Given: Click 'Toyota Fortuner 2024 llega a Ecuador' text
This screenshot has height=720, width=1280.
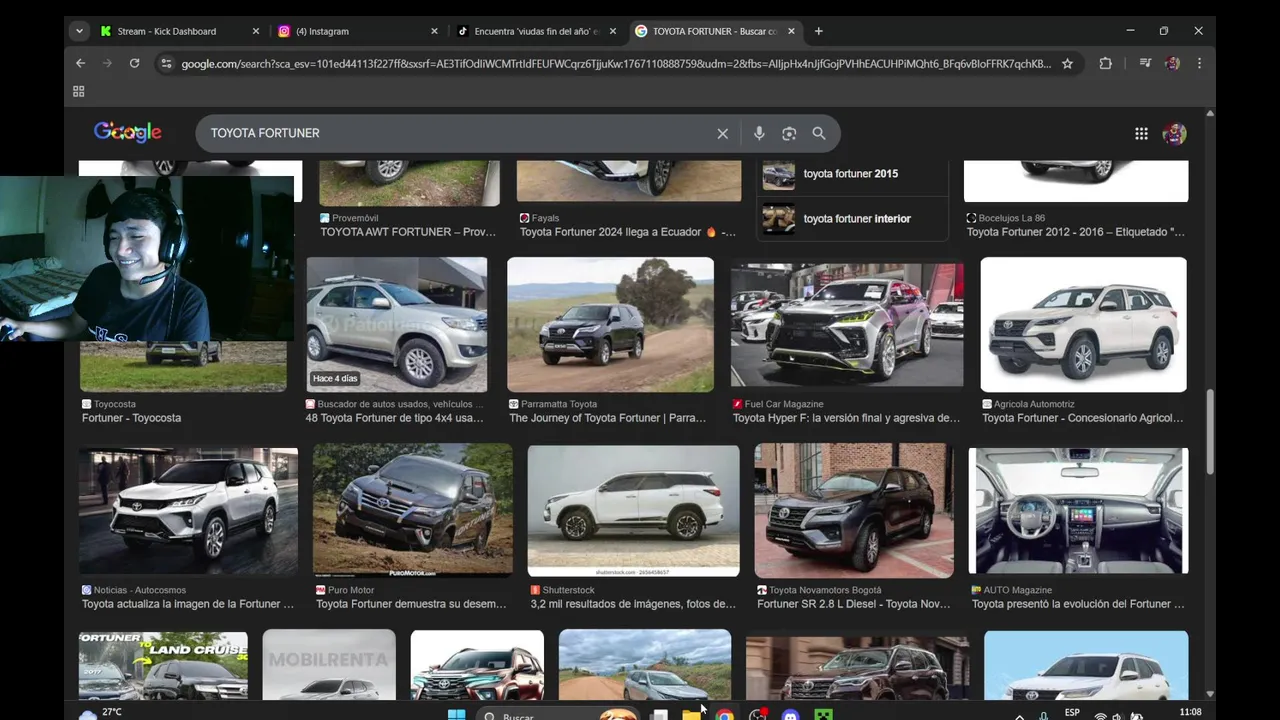Looking at the screenshot, I should pos(628,232).
